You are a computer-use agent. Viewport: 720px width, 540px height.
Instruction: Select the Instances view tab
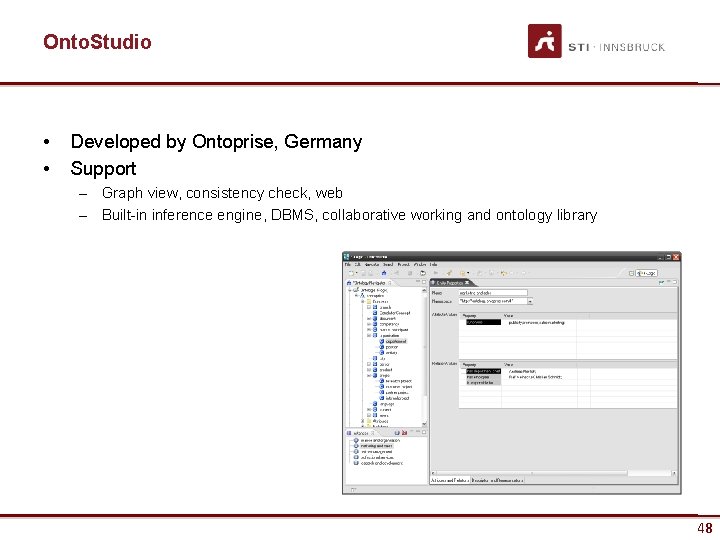(361, 433)
